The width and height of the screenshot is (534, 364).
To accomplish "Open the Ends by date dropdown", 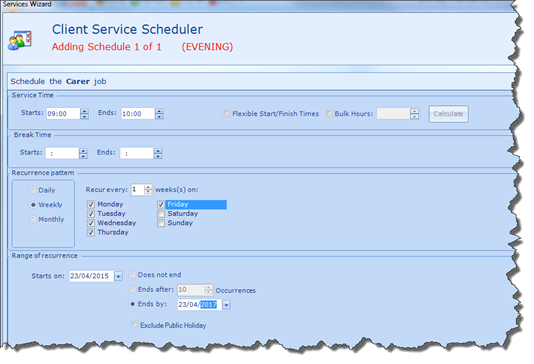I will (x=226, y=305).
